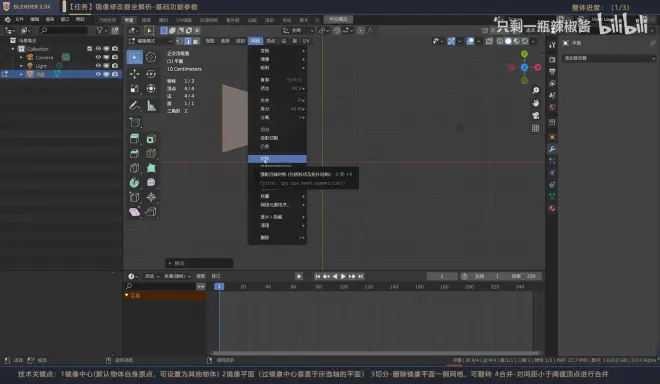Activate the Scale tool
Viewport: 660px width, 384px height.
point(134,88)
